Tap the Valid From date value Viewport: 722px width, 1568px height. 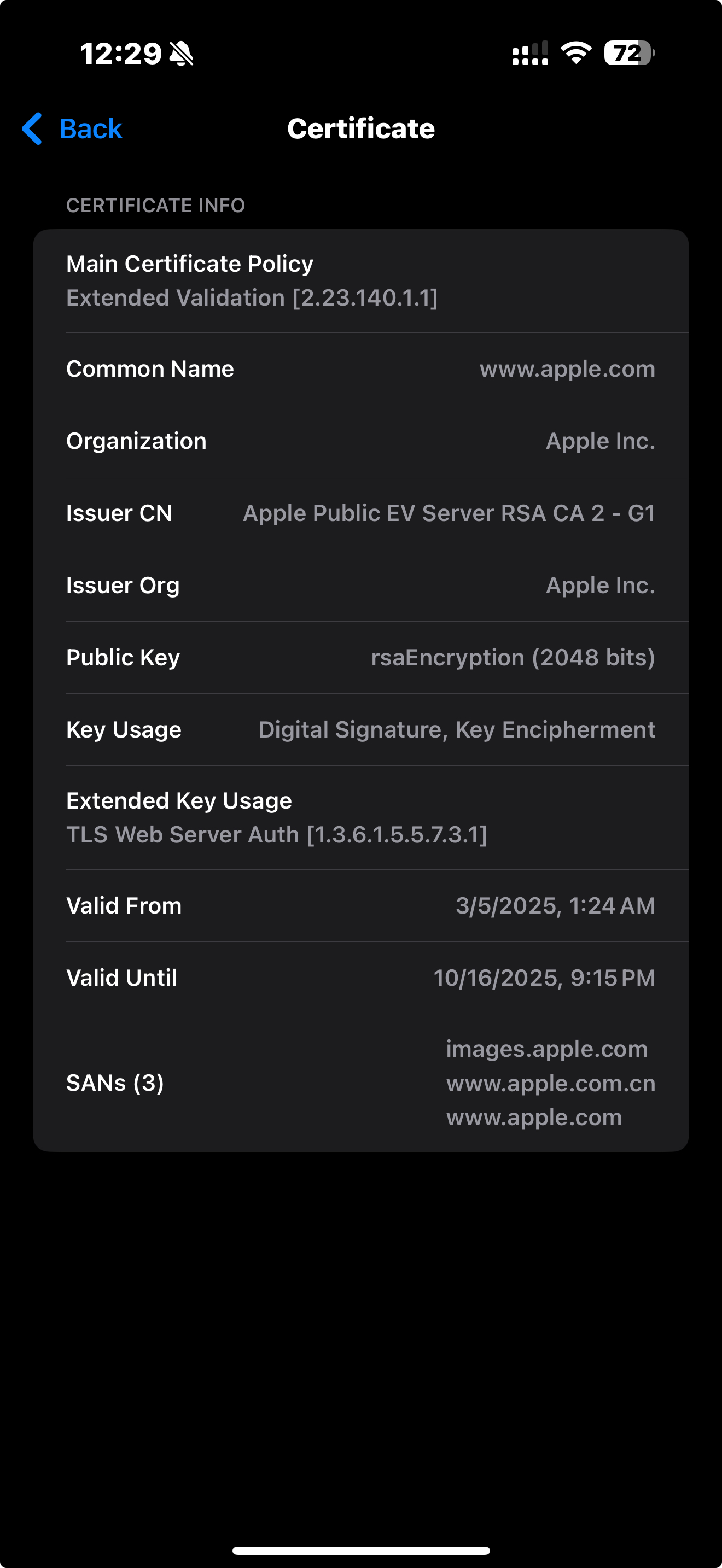[555, 906]
